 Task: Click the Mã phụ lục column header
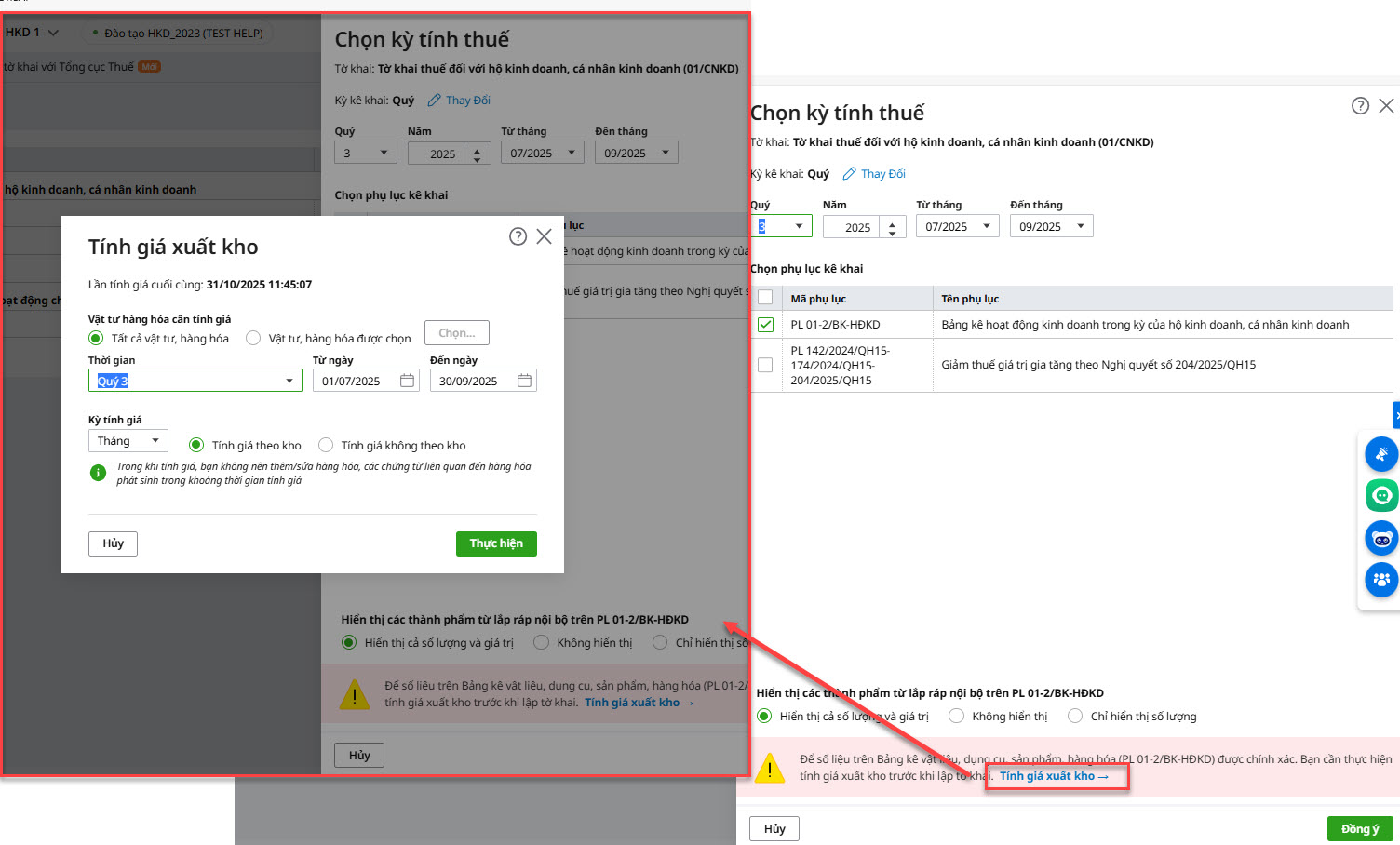(818, 299)
